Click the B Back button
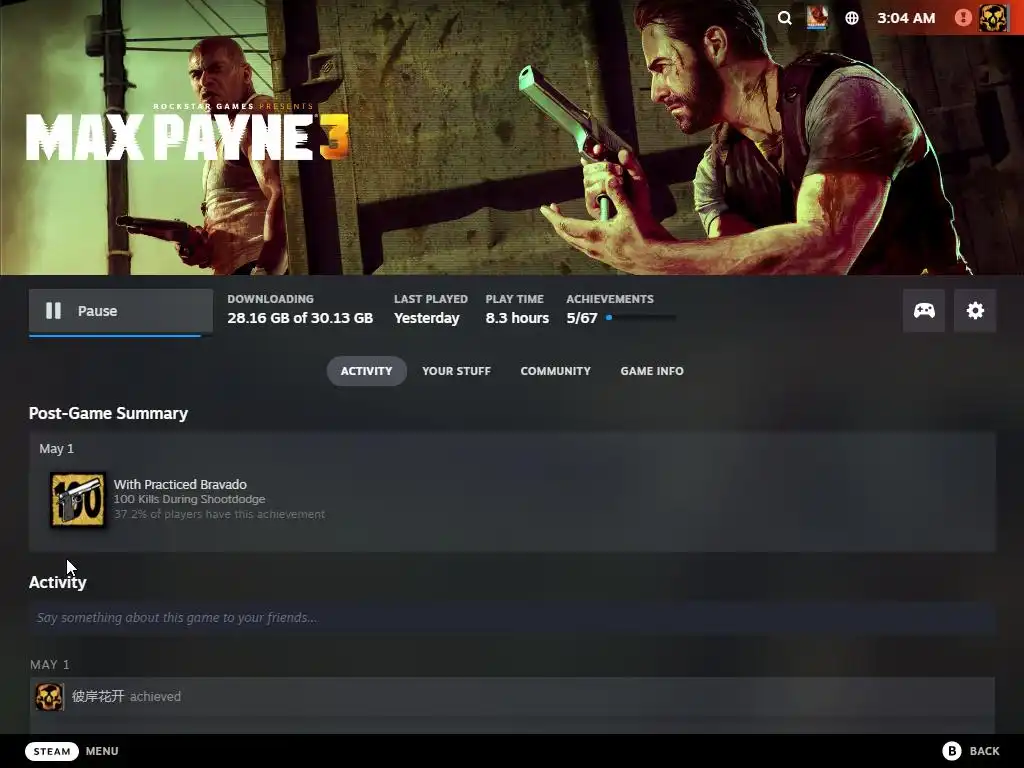The image size is (1024, 768). pyautogui.click(x=970, y=751)
